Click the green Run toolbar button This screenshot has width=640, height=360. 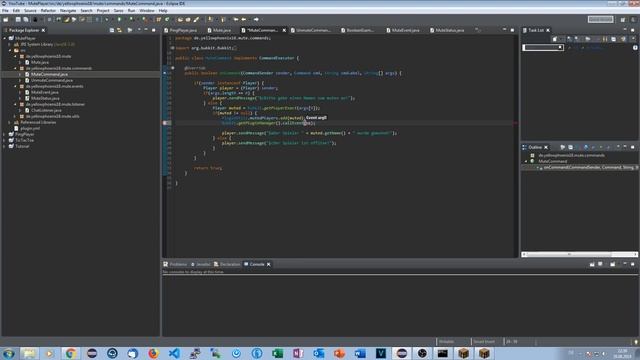click(x=120, y=19)
